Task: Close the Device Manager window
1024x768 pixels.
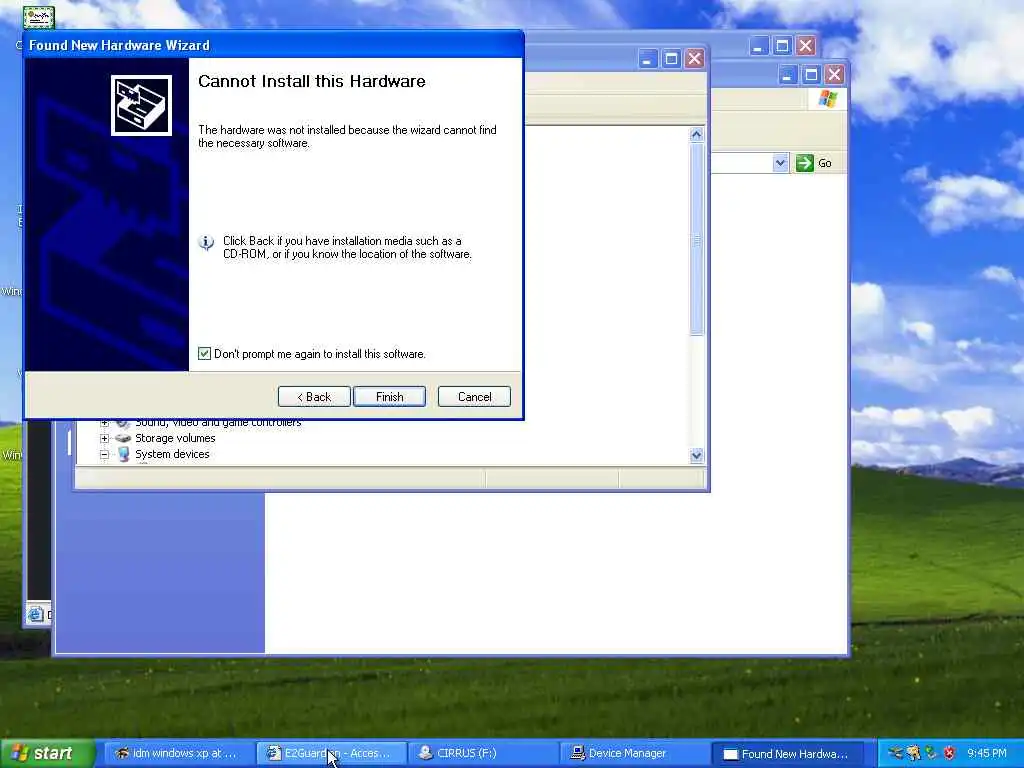Action: (x=694, y=59)
